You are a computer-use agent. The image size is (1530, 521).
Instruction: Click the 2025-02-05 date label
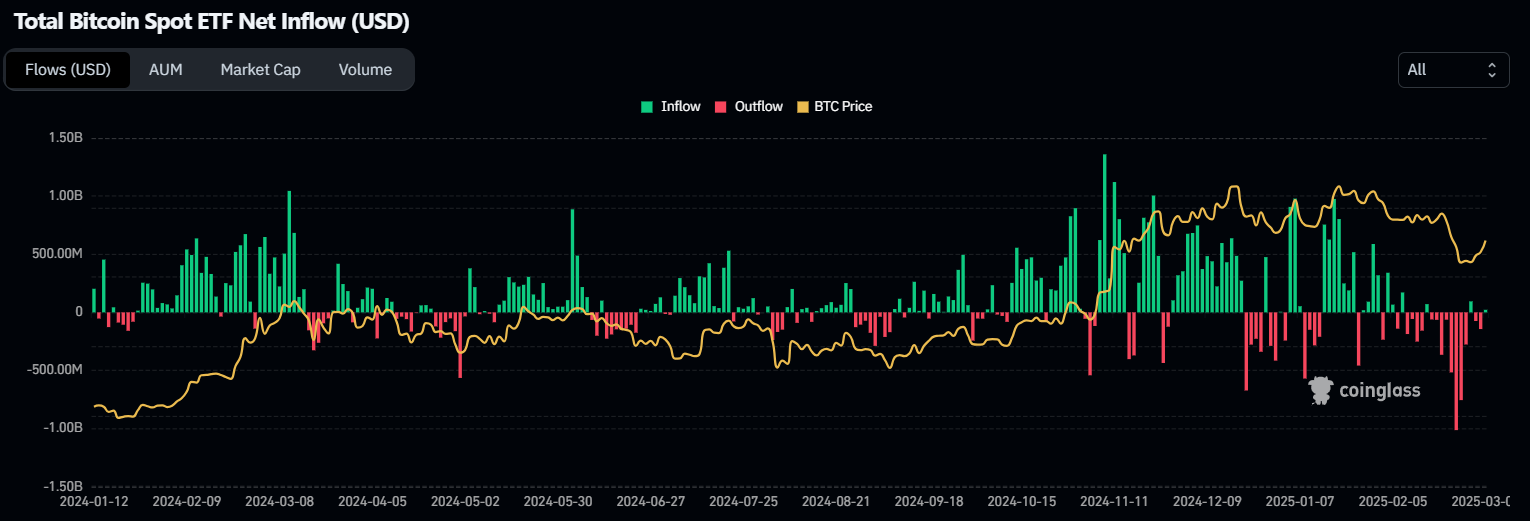(x=1394, y=500)
